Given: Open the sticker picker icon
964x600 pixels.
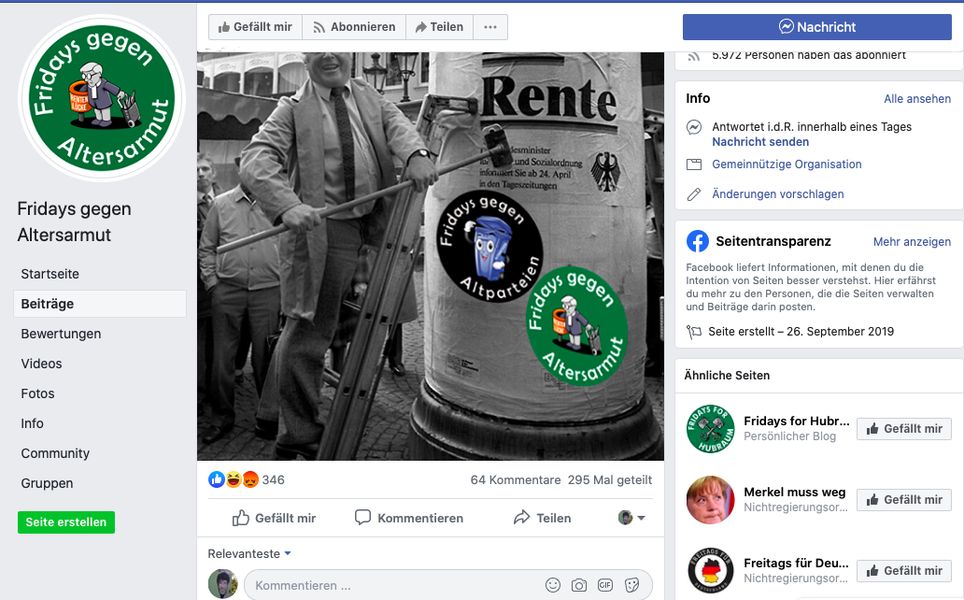Looking at the screenshot, I should pos(632,585).
